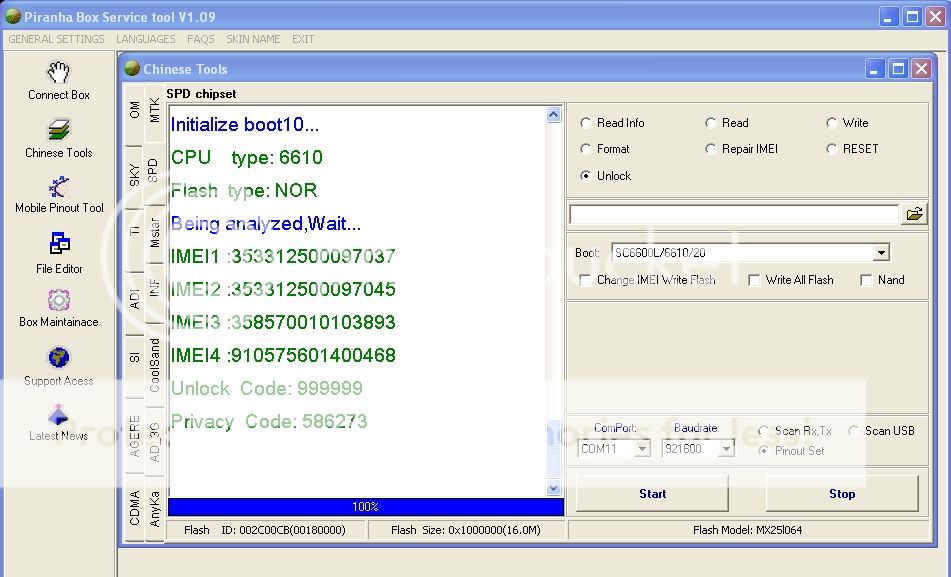Minimize the Piranha Box main window

click(x=889, y=17)
